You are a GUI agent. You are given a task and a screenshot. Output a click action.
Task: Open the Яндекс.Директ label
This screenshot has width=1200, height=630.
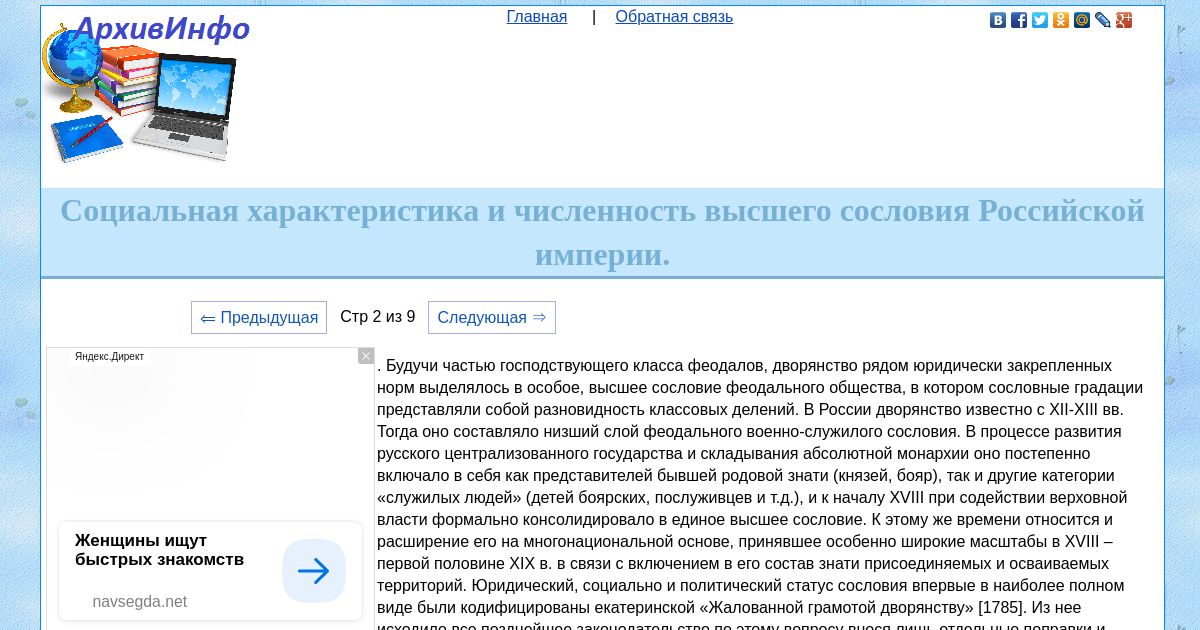point(109,357)
